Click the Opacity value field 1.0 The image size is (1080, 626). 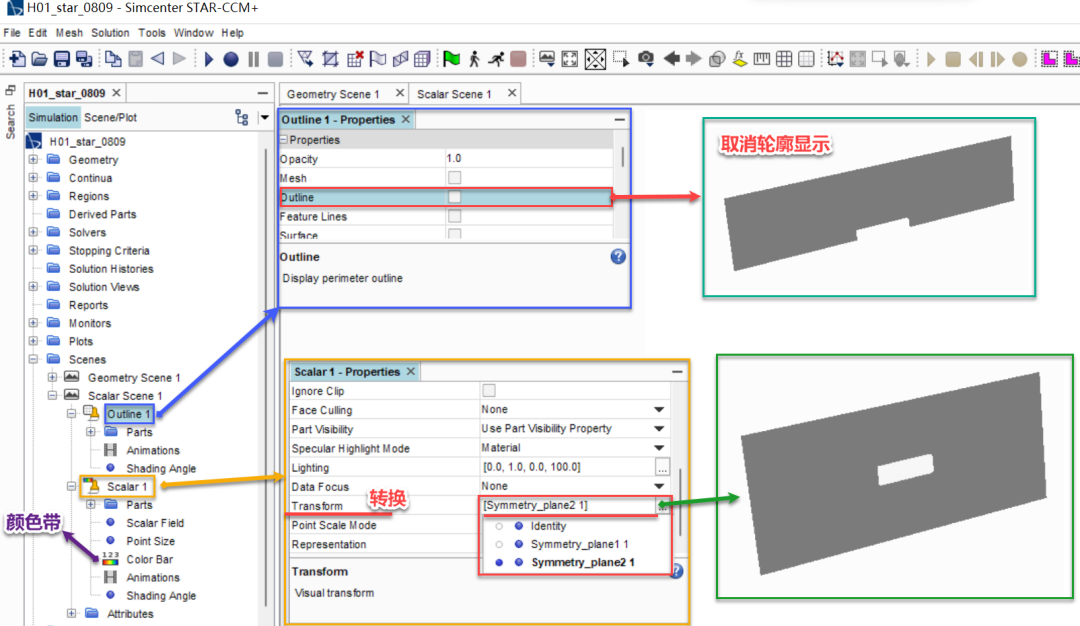coord(529,158)
